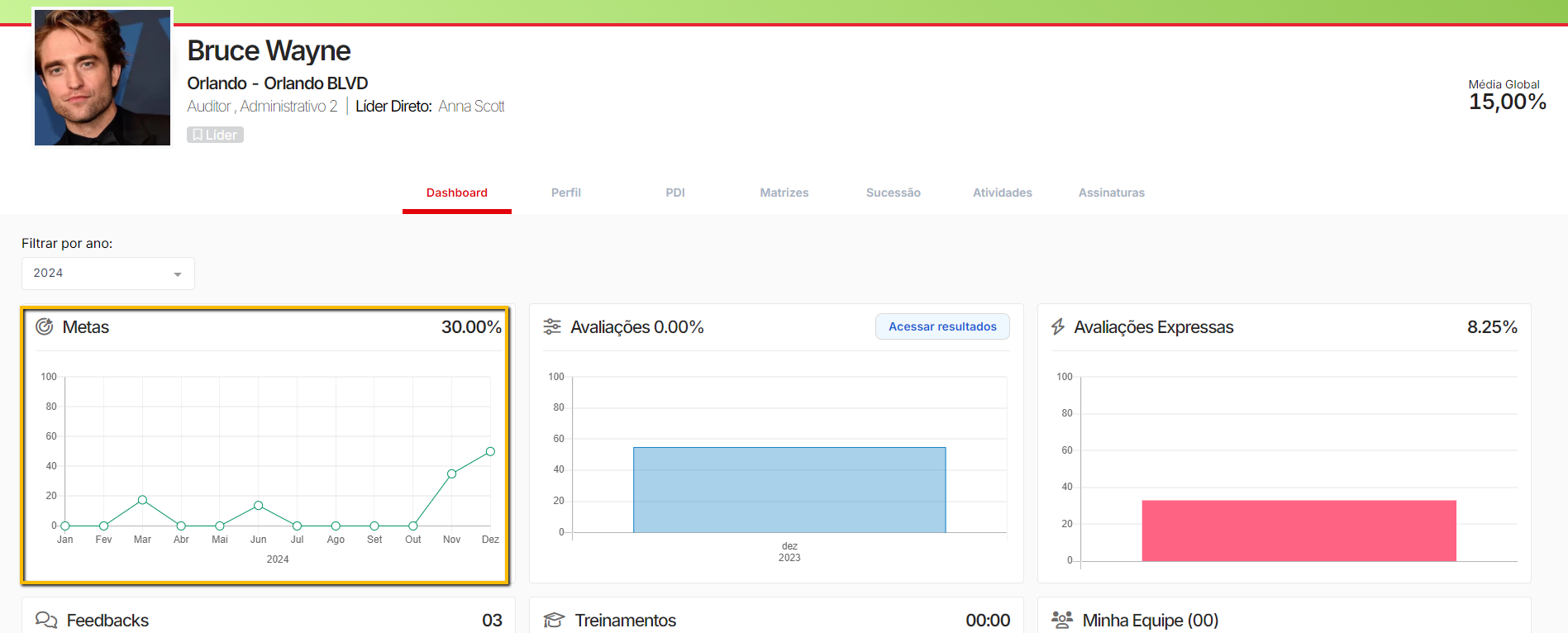Click the Acessar resultados button

click(942, 326)
